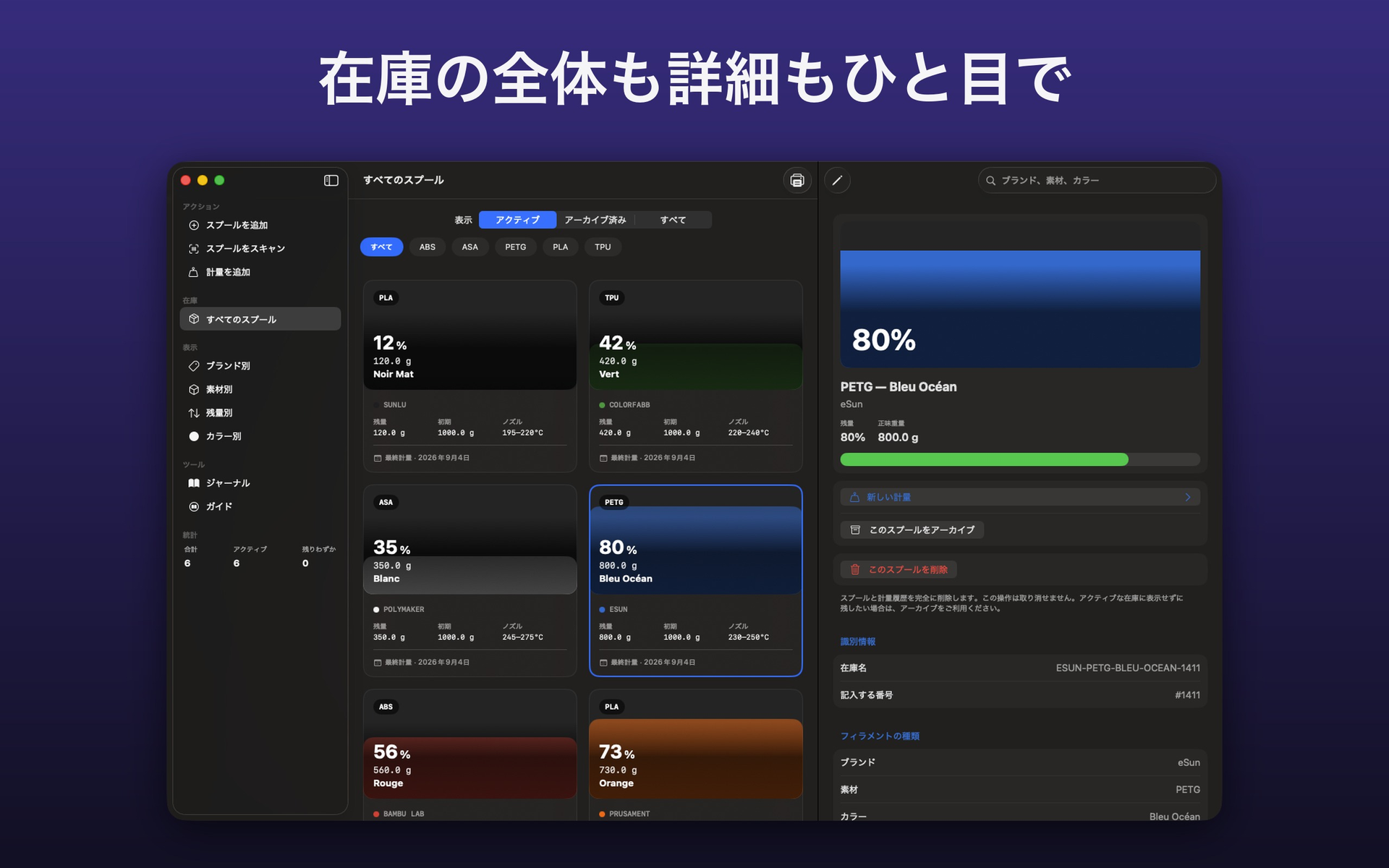The height and width of the screenshot is (868, 1389).
Task: Open ブランド別 tag icon view
Action: 194,365
